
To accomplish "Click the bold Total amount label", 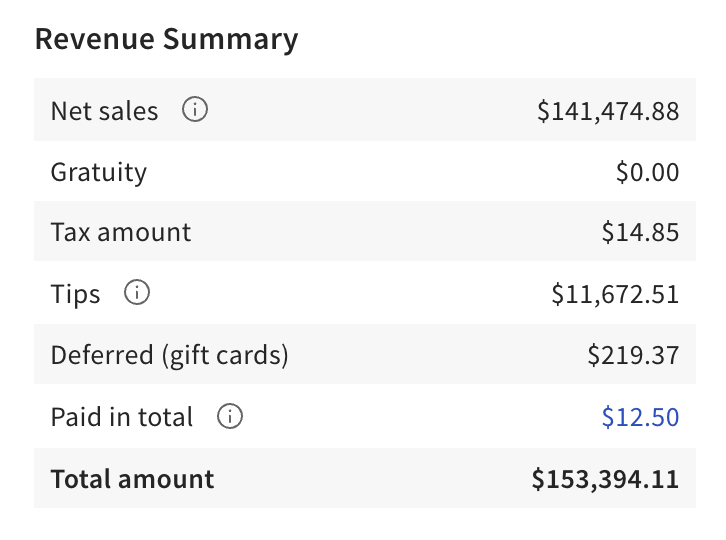I will coord(132,478).
